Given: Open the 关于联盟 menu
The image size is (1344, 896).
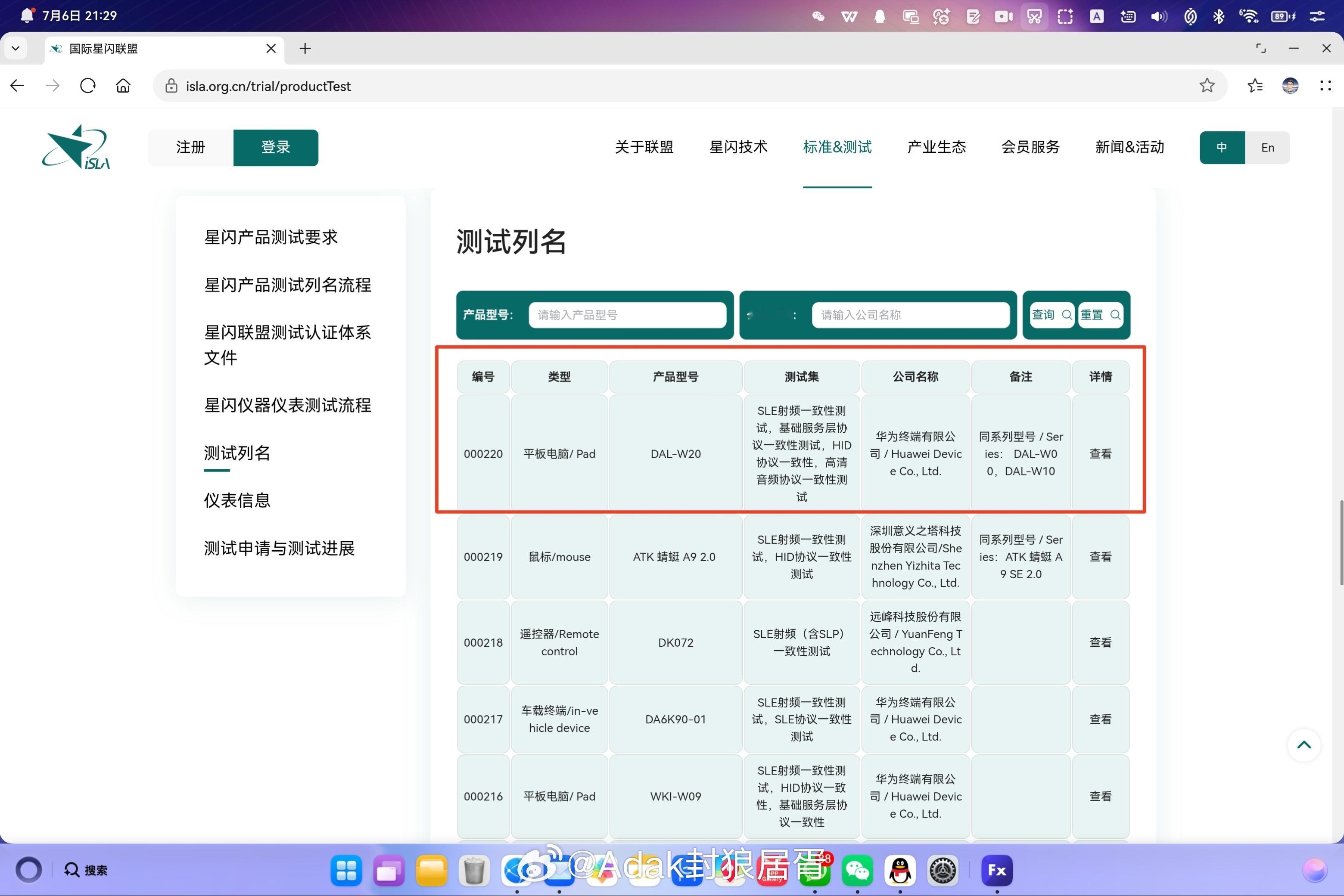Looking at the screenshot, I should coord(644,147).
